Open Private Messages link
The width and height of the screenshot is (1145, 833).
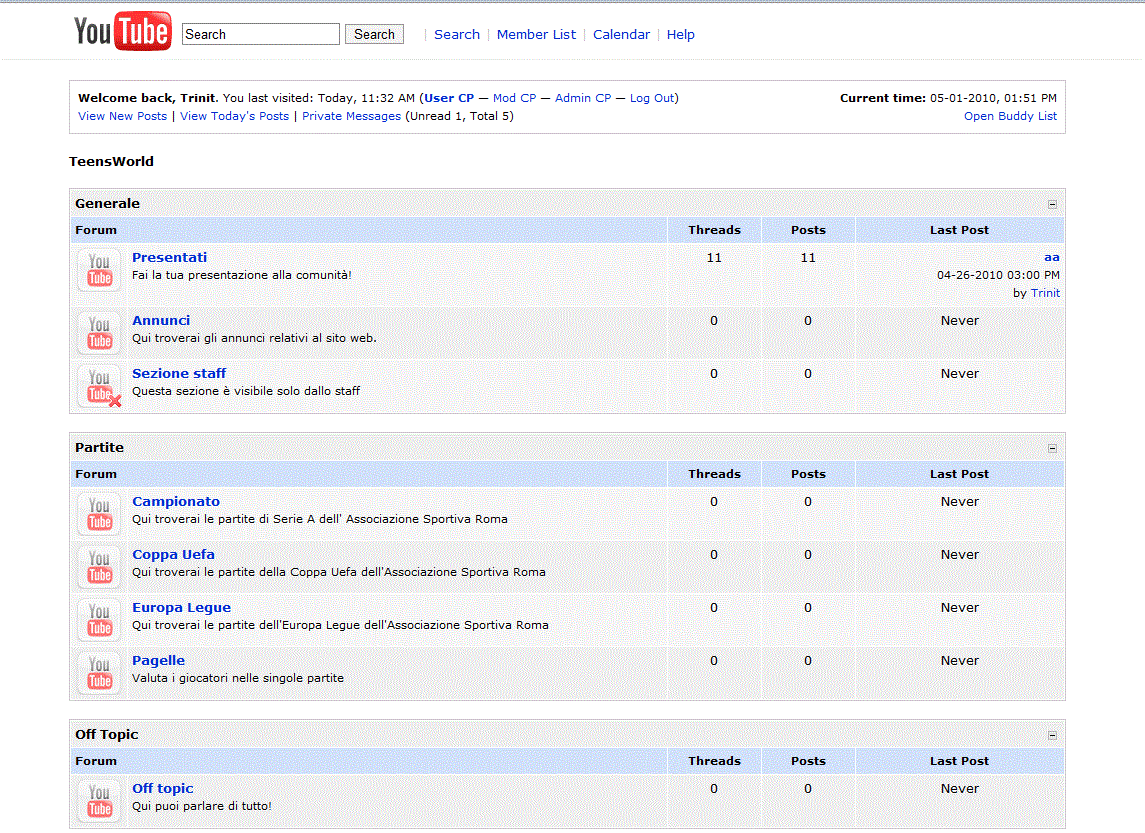pyautogui.click(x=351, y=116)
